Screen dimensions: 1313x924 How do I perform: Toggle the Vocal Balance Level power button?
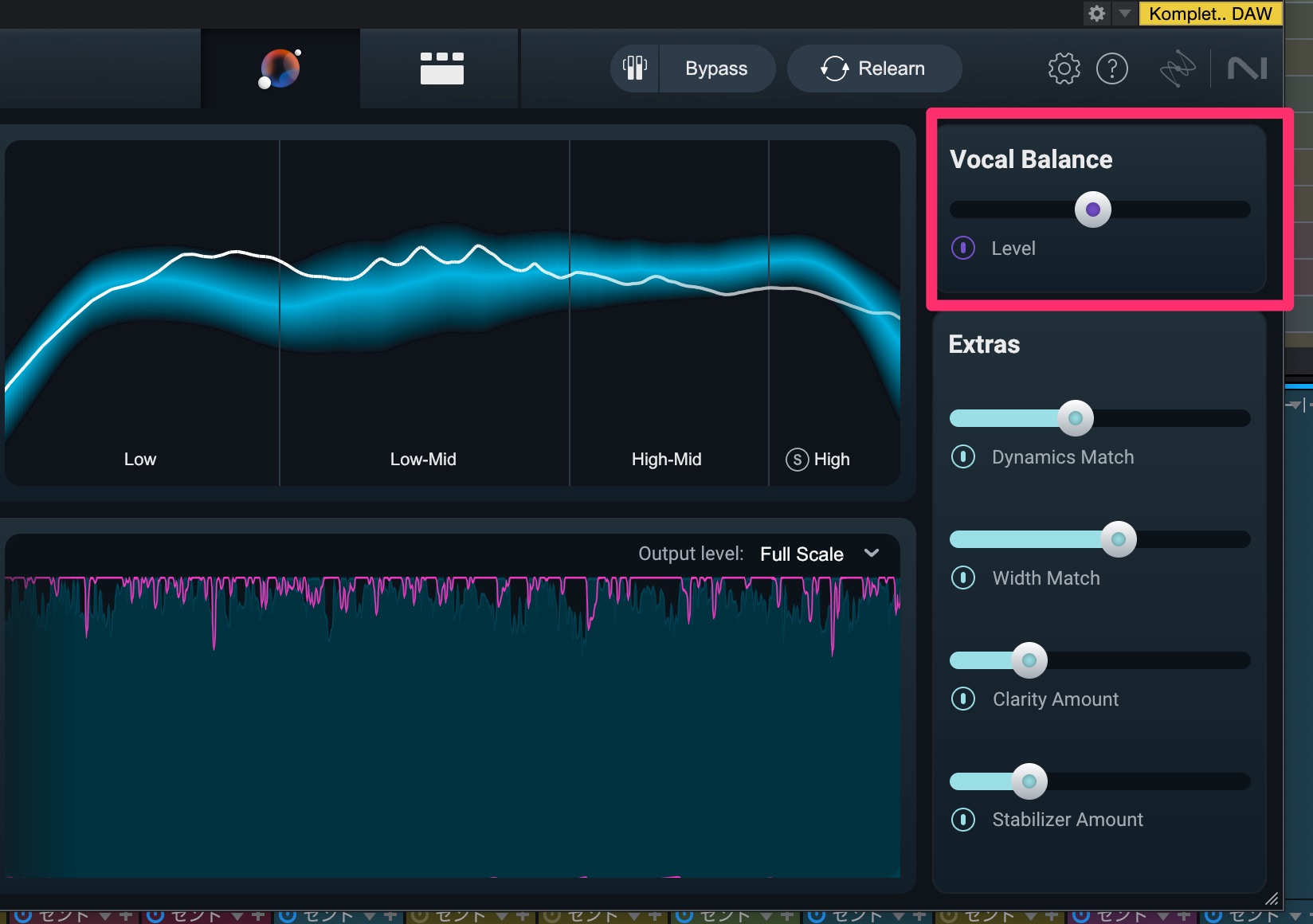coord(963,248)
